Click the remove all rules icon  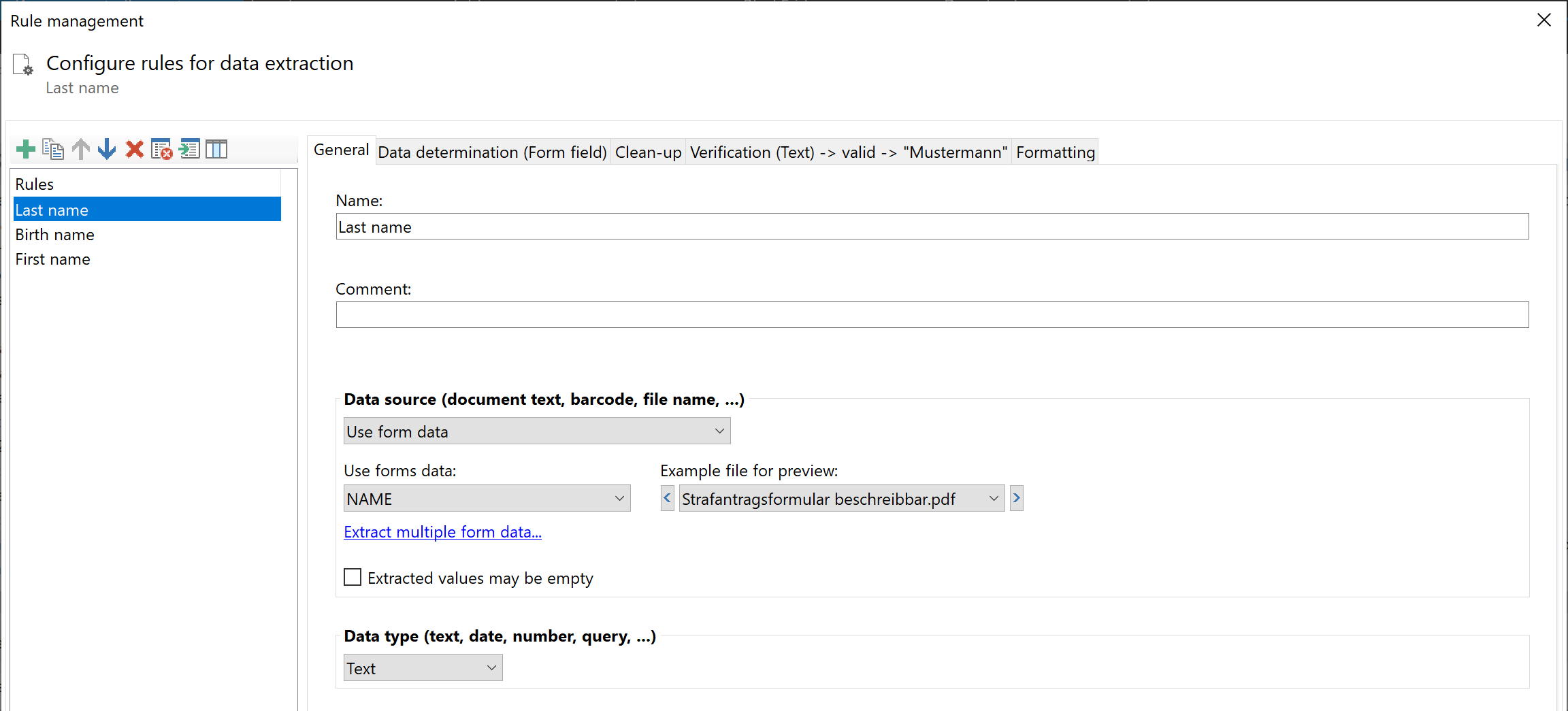coord(161,149)
